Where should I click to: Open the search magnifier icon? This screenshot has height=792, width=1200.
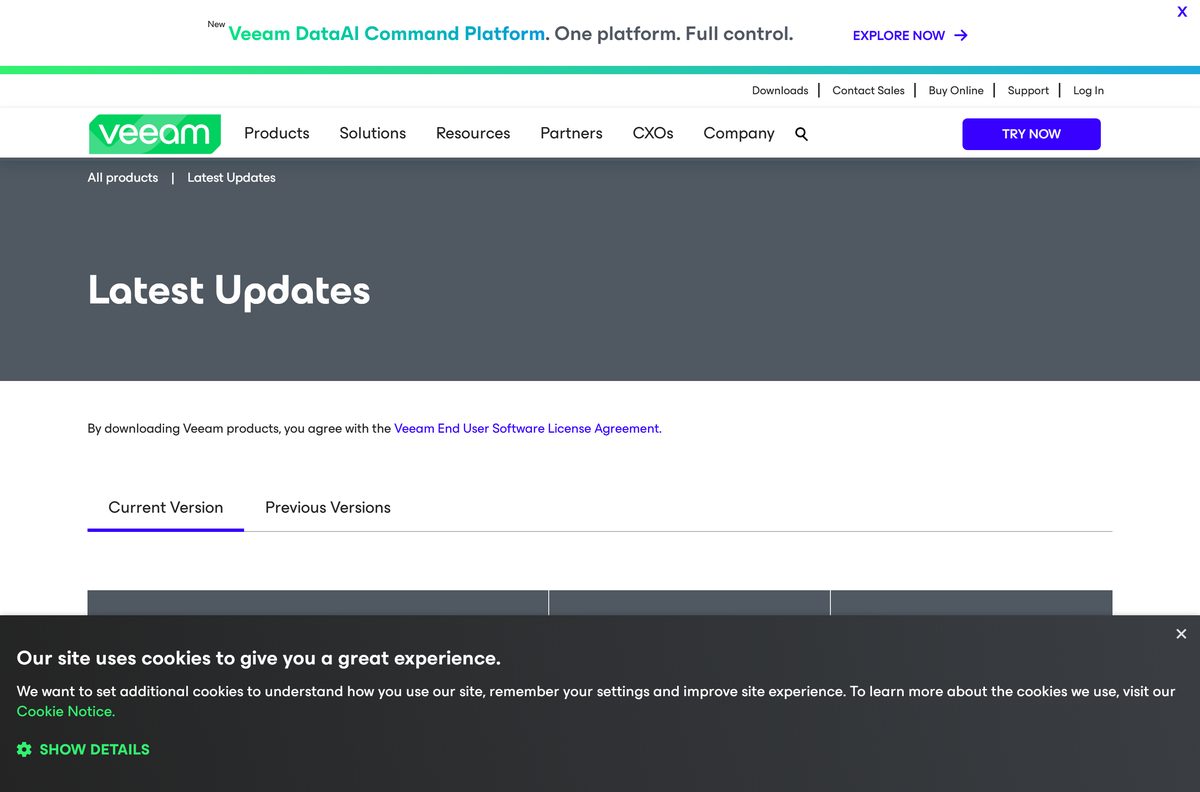801,134
